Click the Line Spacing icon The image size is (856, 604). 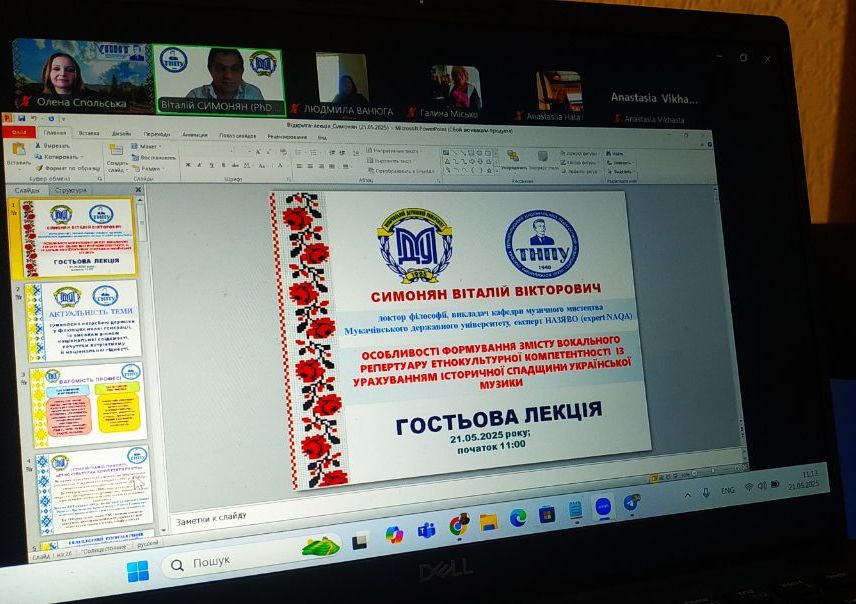pos(356,153)
